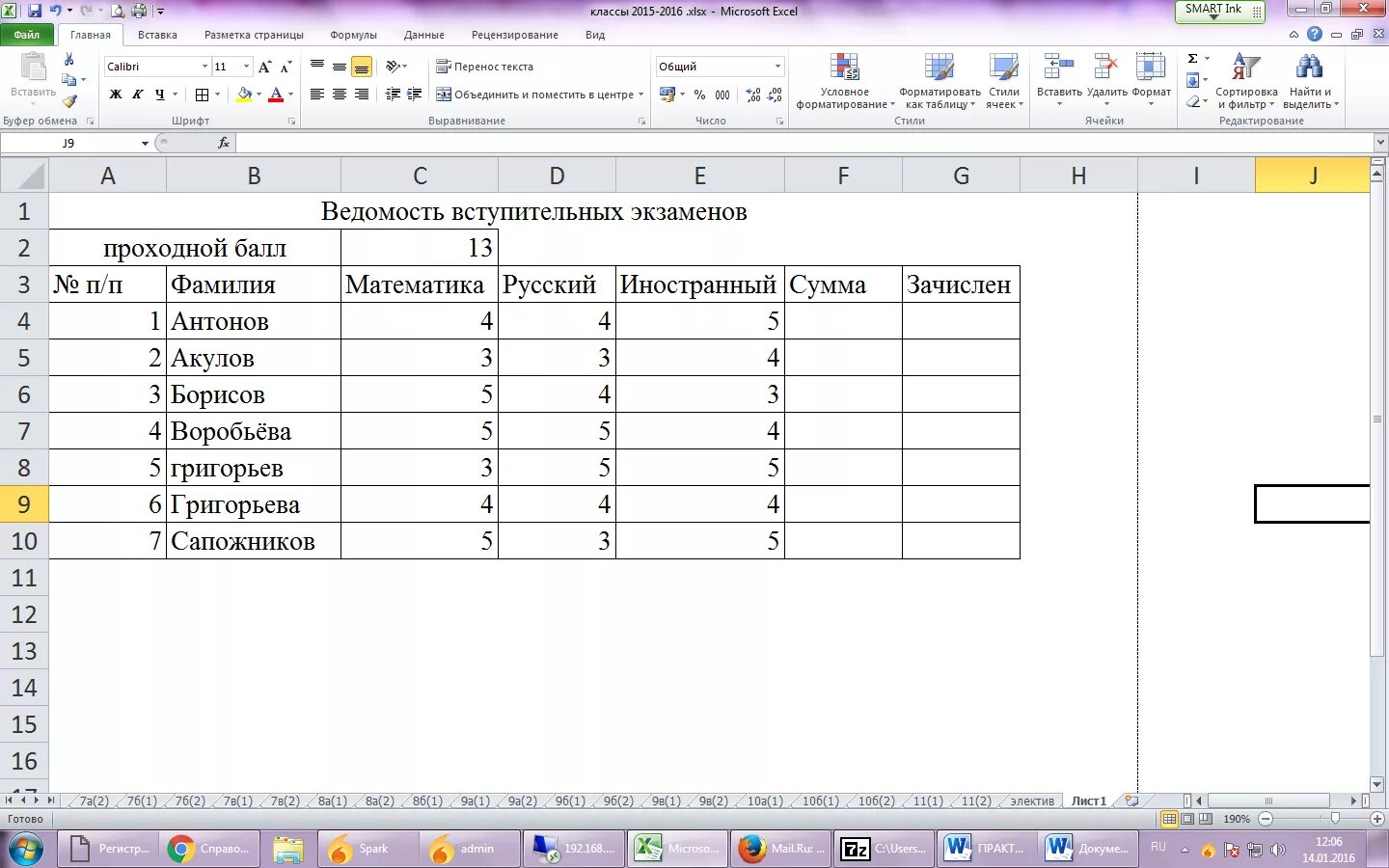Click the Перенос текста wrap button
This screenshot has height=868, width=1389.
pyautogui.click(x=484, y=67)
